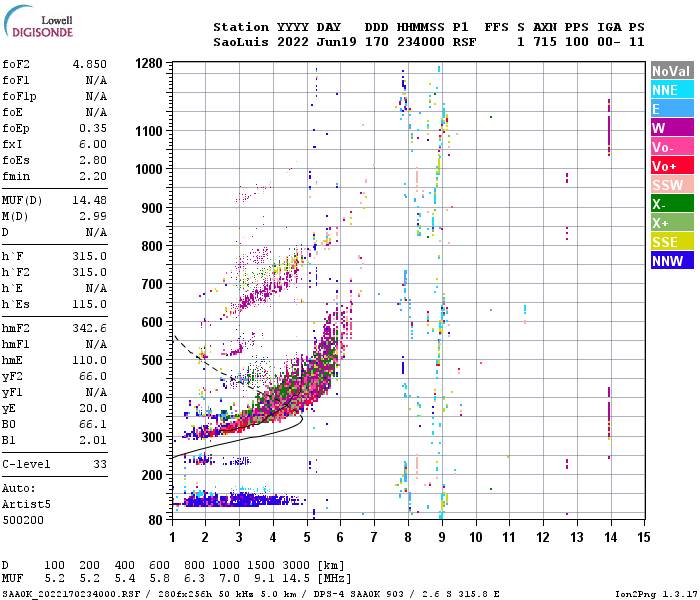Click the 5 MHz x-axis label
Viewport: 700px width, 600px height.
[307, 538]
